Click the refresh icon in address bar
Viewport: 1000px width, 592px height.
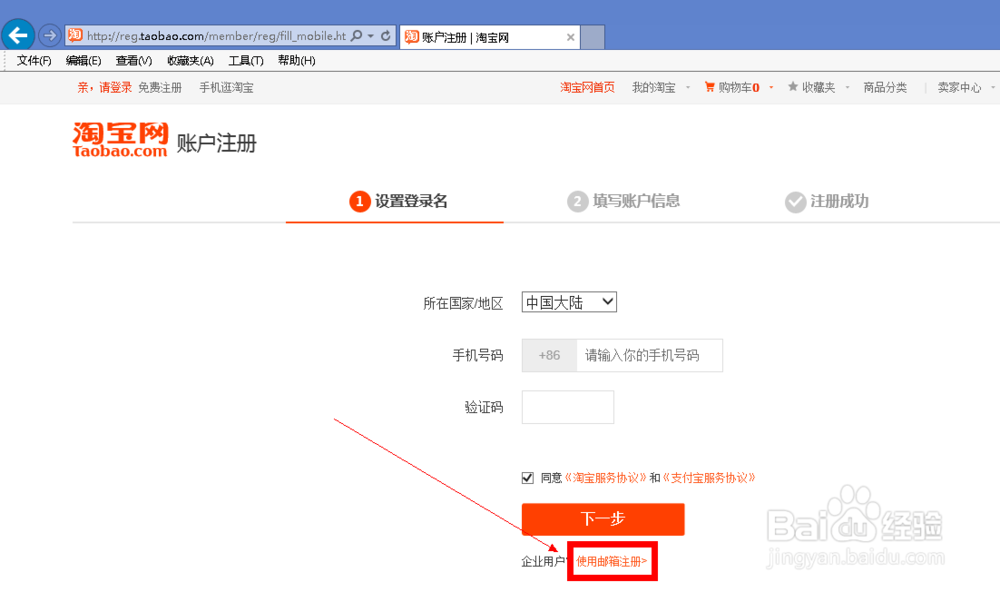coord(386,36)
